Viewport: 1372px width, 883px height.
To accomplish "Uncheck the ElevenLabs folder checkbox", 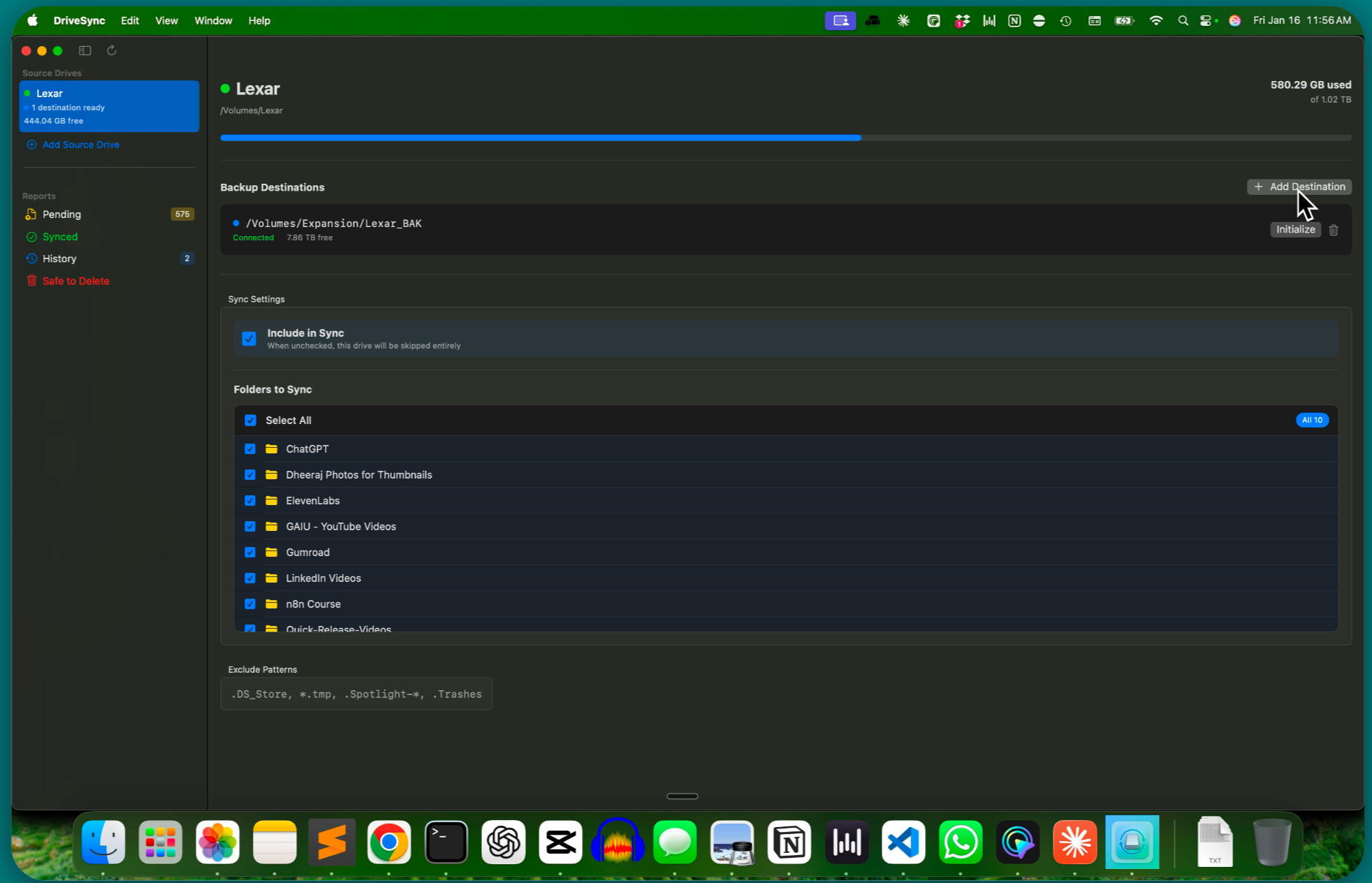I will click(x=250, y=501).
